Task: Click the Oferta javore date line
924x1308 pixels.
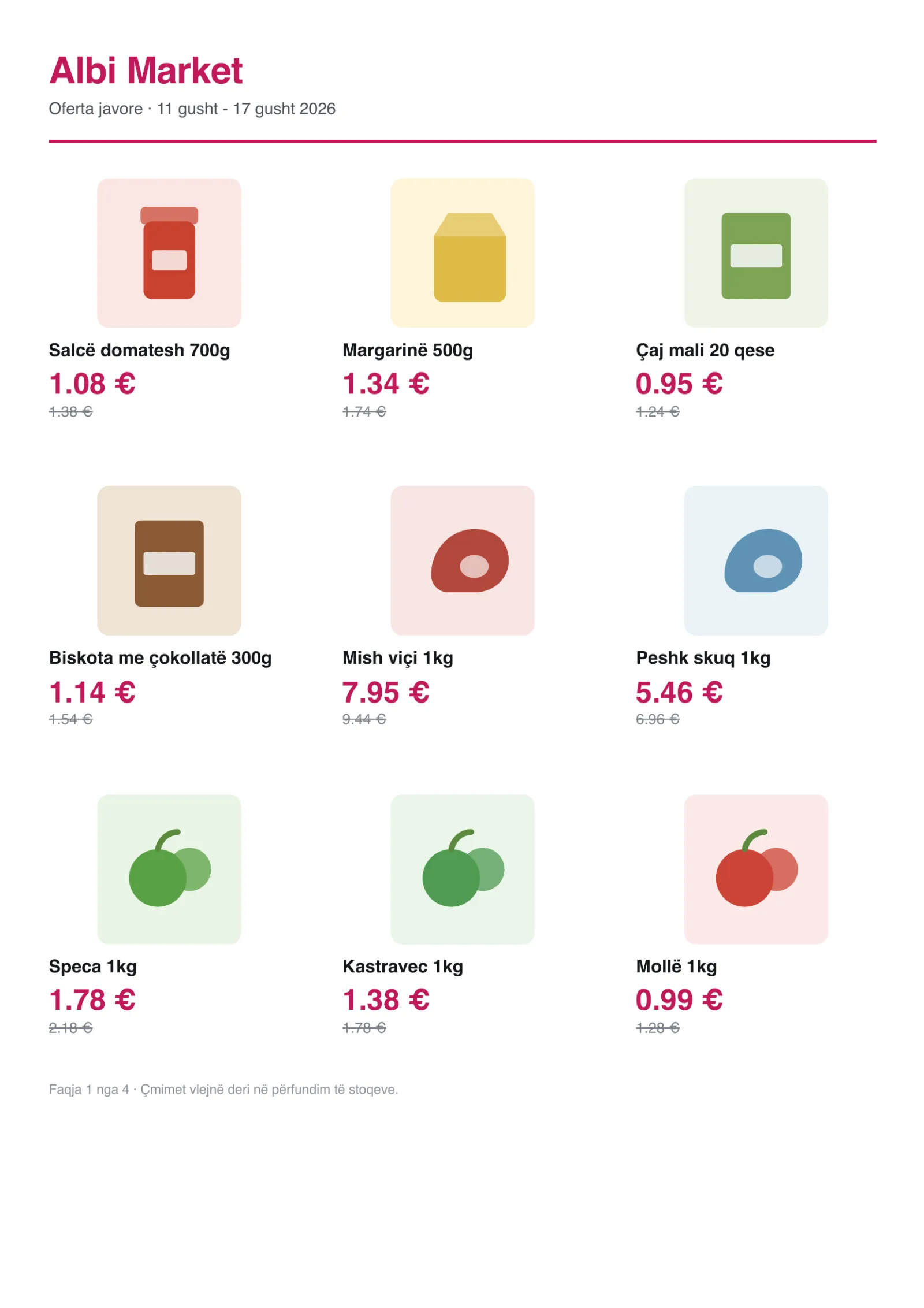Action: click(192, 109)
